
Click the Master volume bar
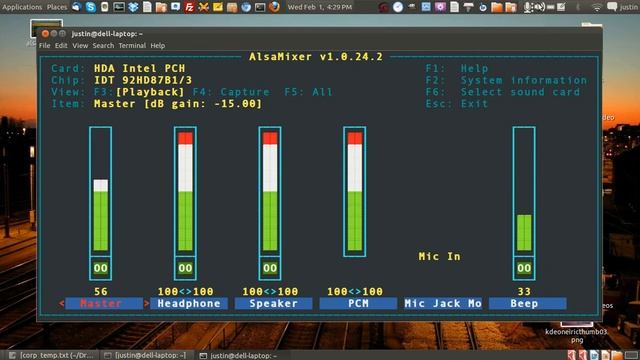100,191
